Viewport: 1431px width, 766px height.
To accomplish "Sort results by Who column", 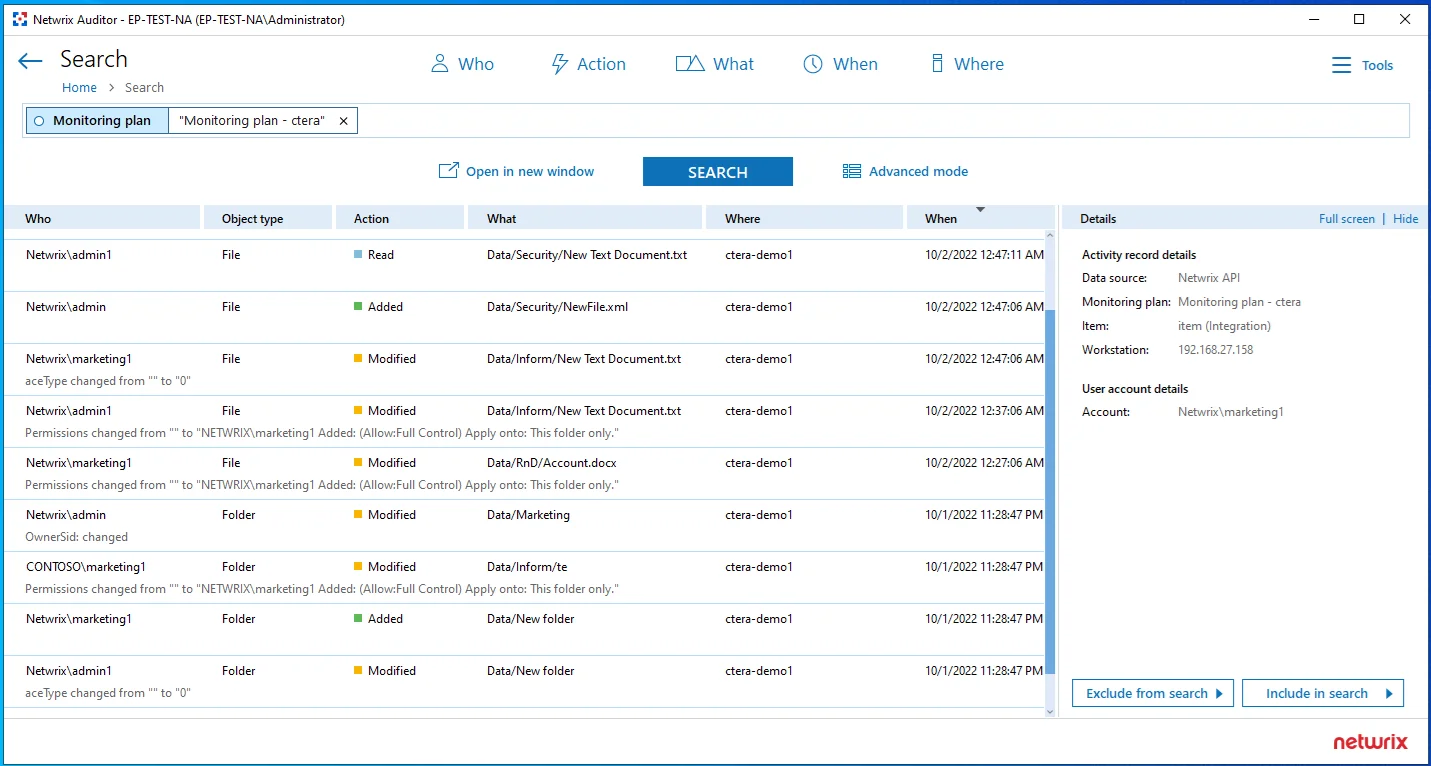I will [102, 218].
